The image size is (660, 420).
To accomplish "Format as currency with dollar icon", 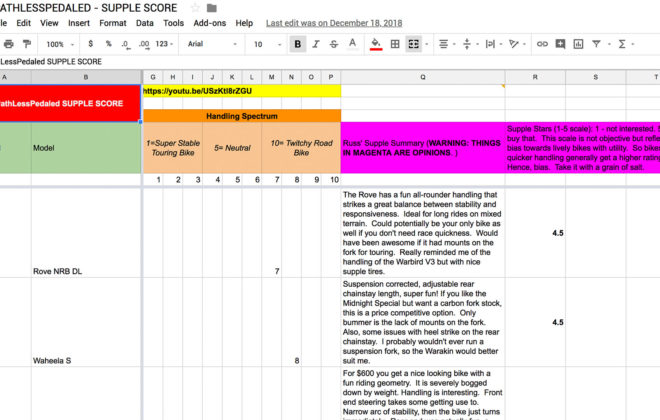I will (91, 44).
